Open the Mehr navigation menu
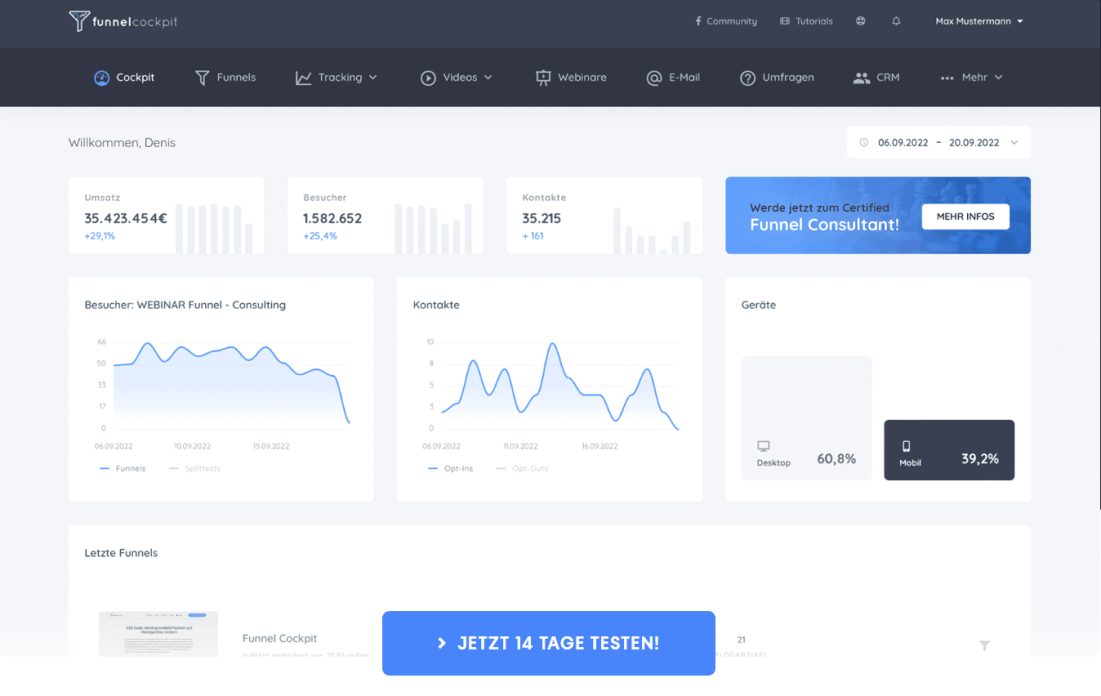Viewport: 1101px width, 696px height. coord(971,77)
